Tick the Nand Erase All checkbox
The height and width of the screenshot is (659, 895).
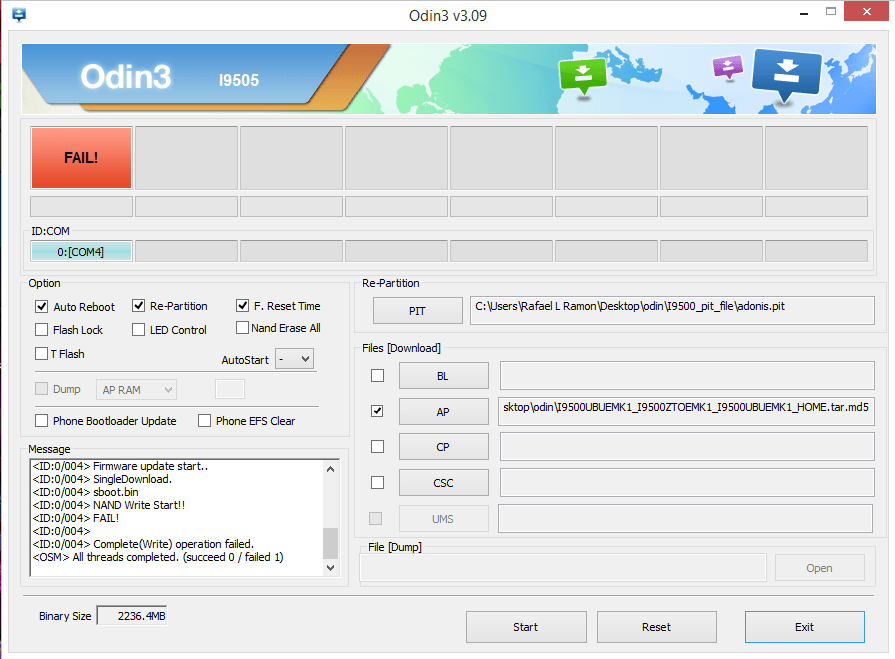[243, 328]
